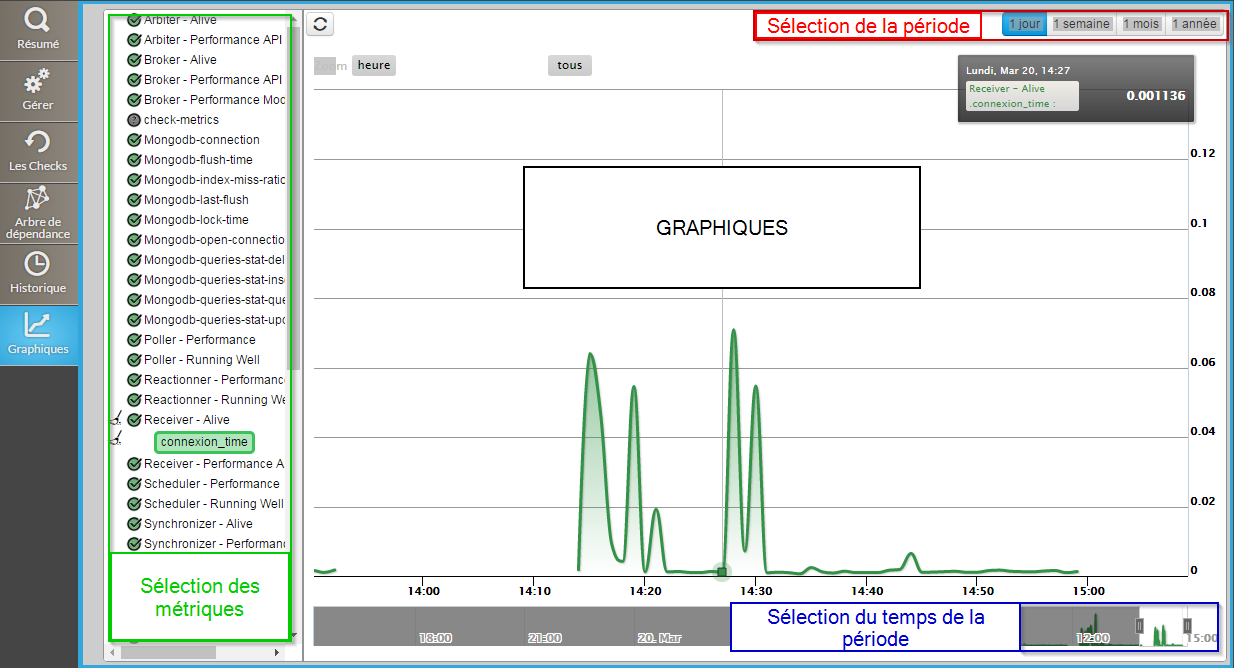Click status icon beside Broker - Performance API
1234x668 pixels.
point(134,80)
